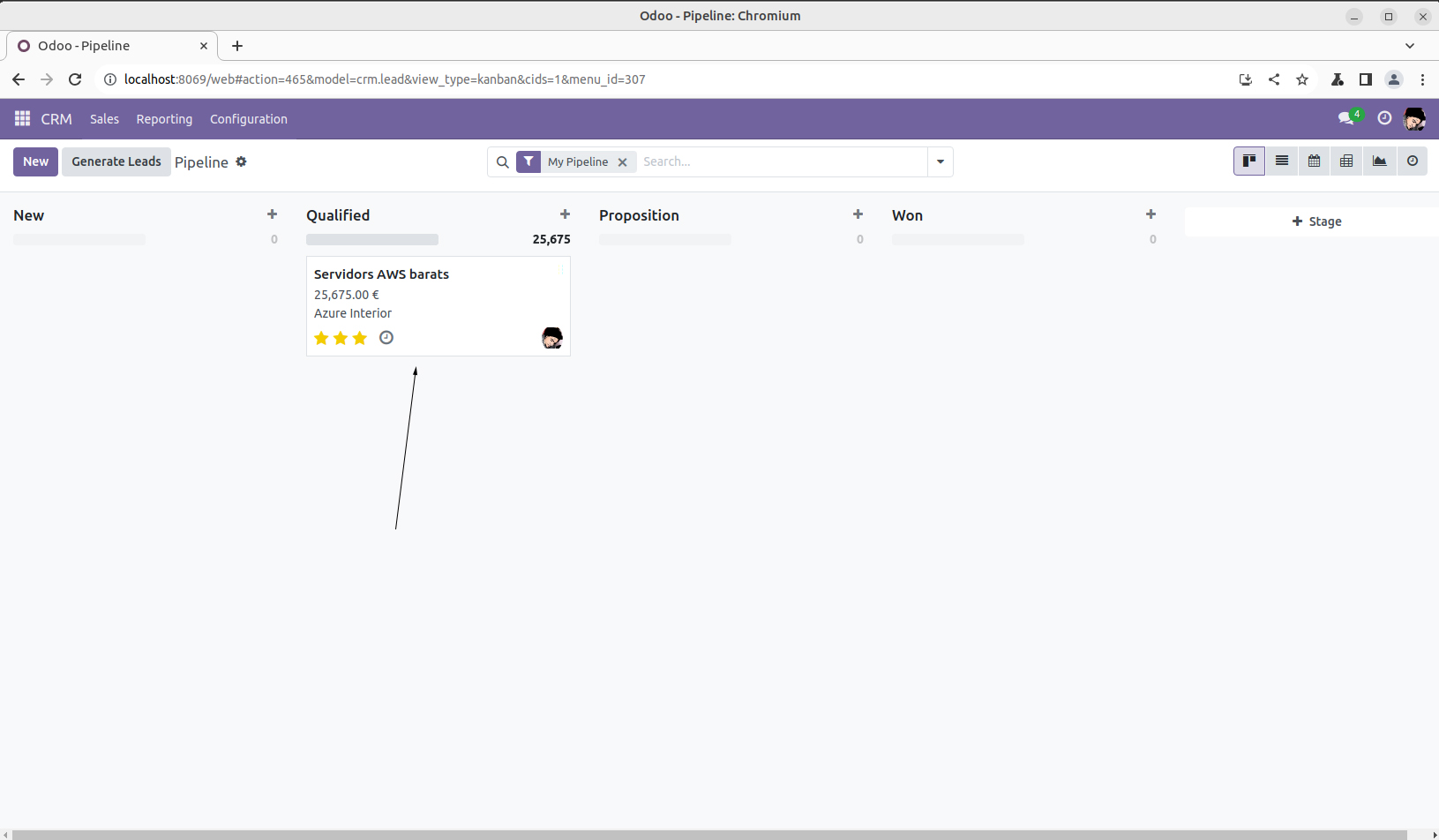Switch to list view
This screenshot has width=1439, height=840.
(1282, 161)
